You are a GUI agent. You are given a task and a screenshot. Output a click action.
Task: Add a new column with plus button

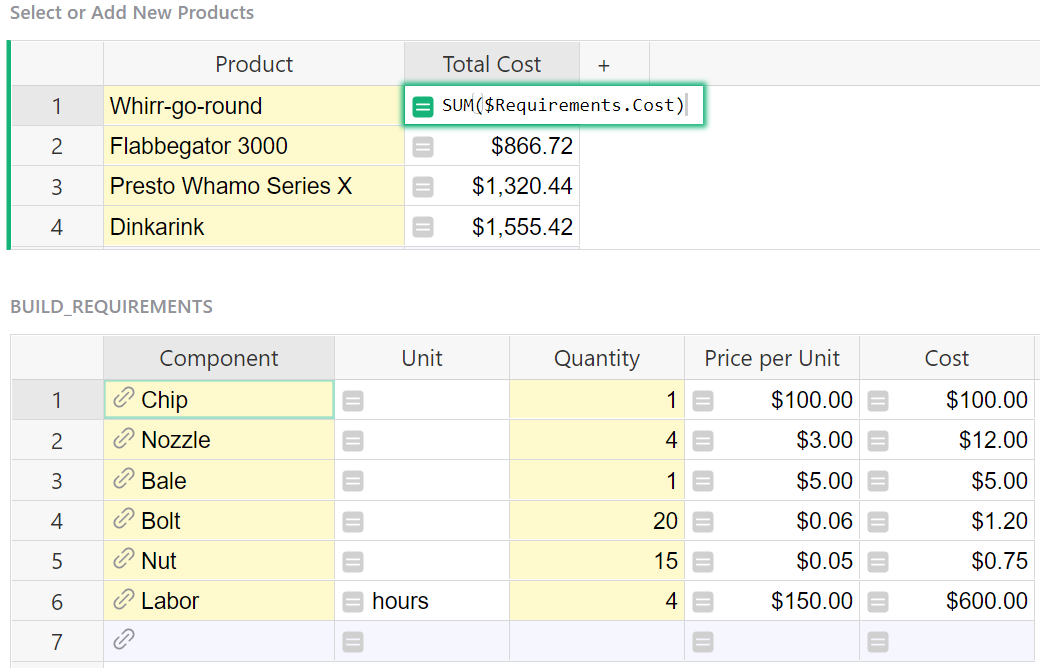point(604,65)
